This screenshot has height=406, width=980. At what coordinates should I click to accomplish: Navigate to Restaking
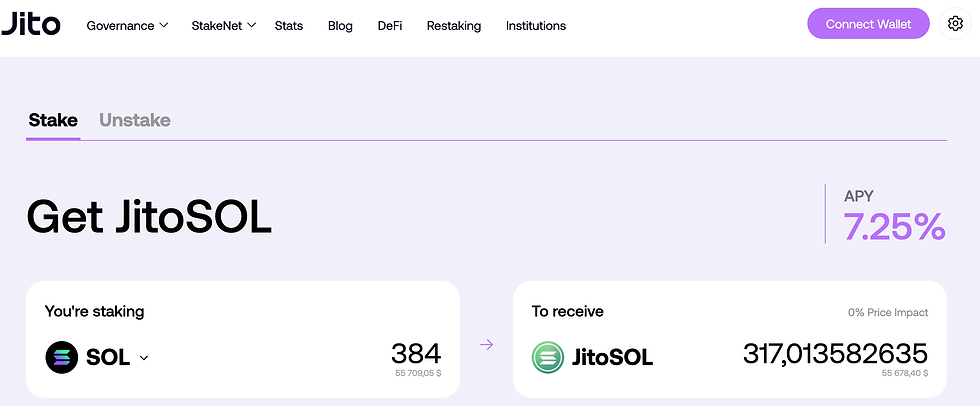click(x=454, y=26)
